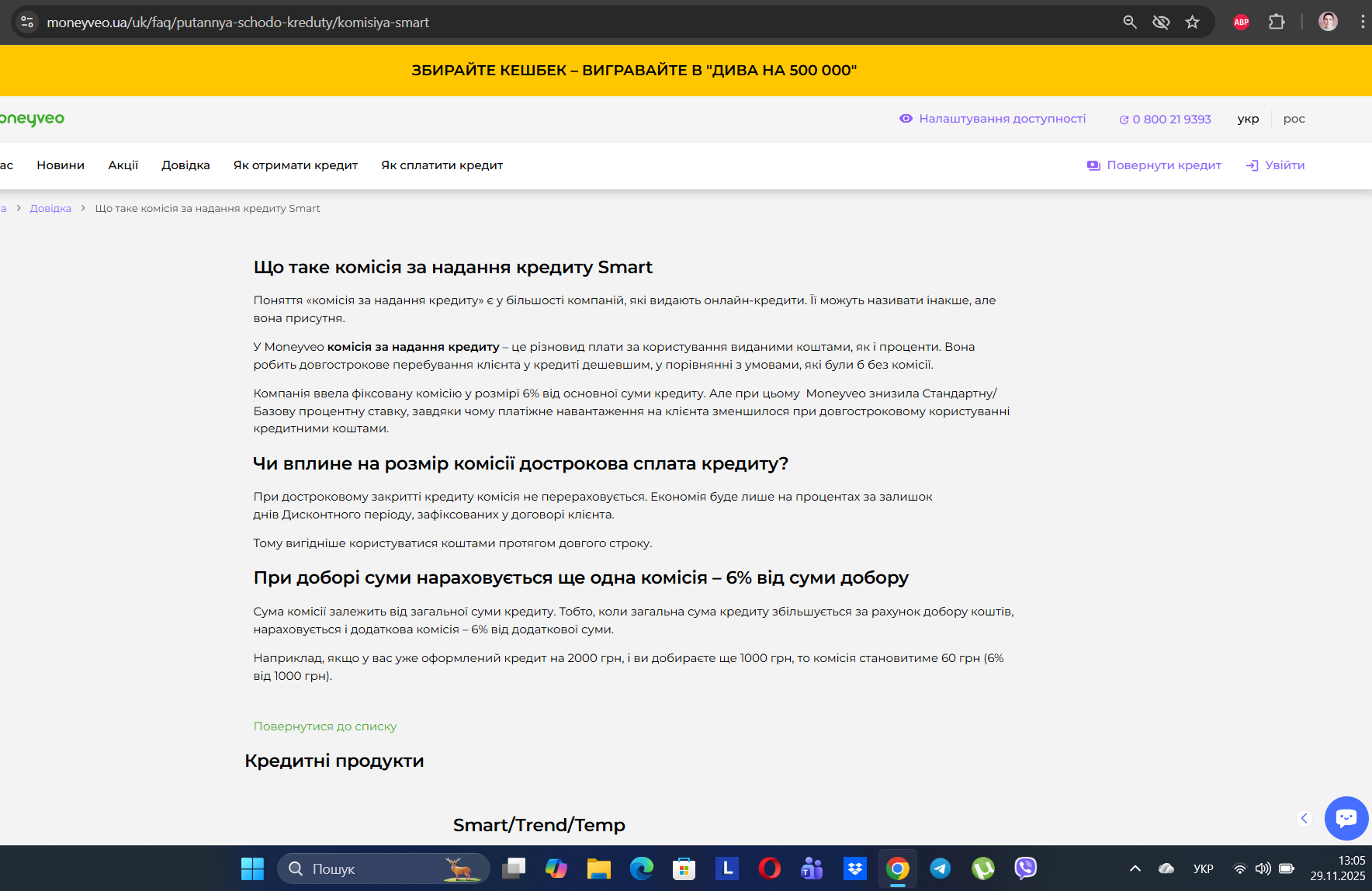Open the live chat bubble widget

tap(1346, 818)
